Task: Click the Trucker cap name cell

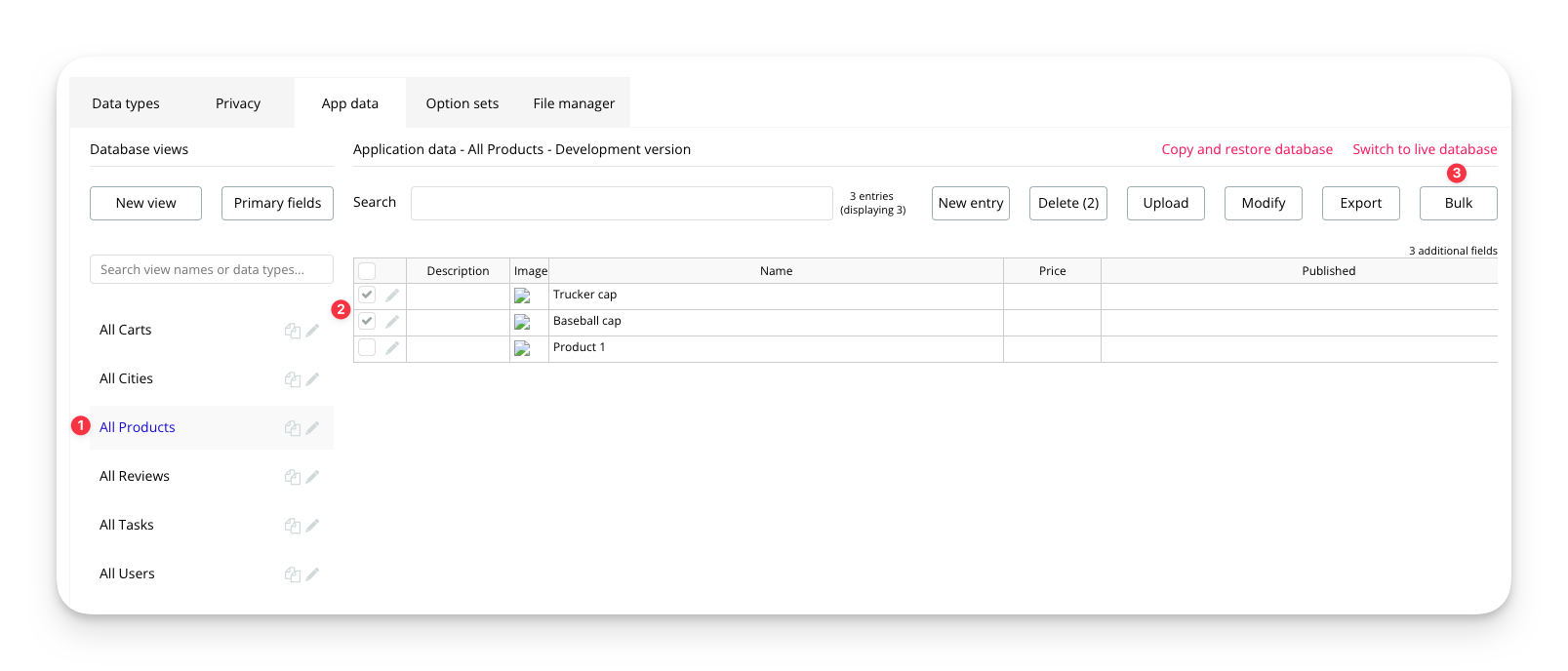Action: (x=776, y=296)
